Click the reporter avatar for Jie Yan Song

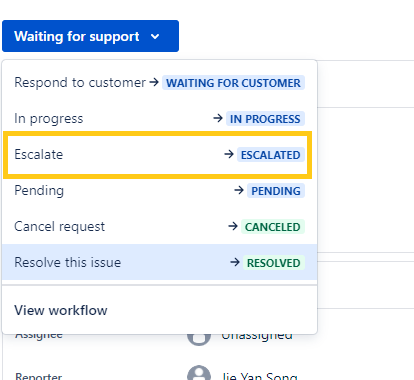click(199, 373)
